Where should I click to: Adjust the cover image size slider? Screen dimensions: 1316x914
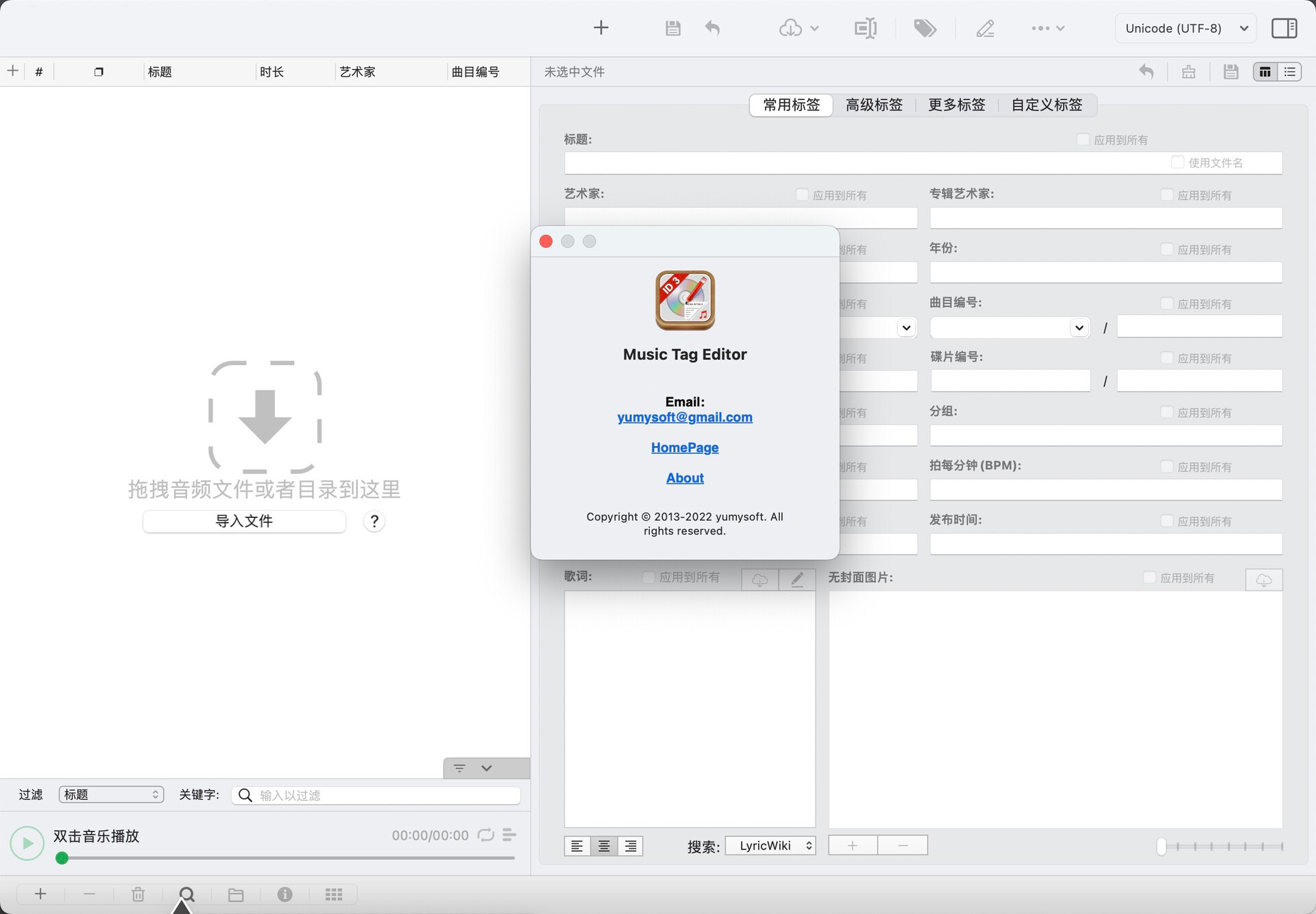[1221, 846]
